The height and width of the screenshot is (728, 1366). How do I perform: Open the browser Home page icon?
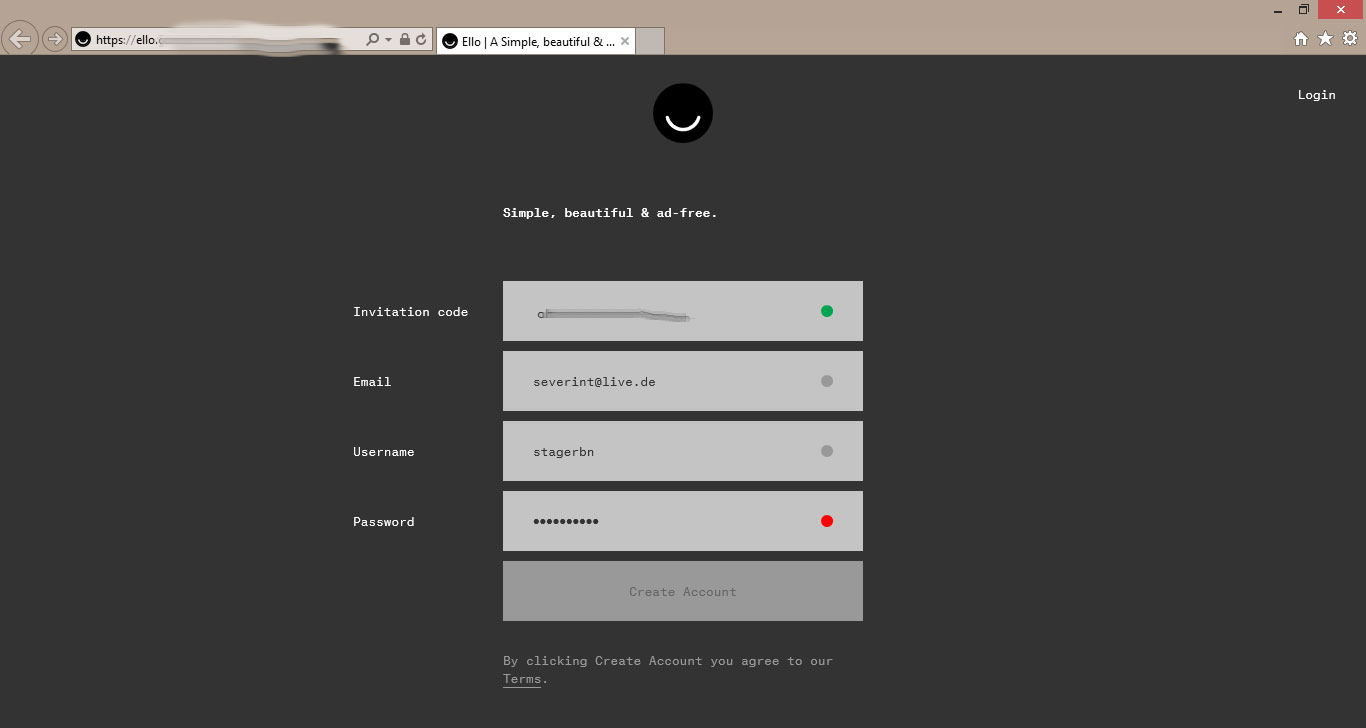pyautogui.click(x=1301, y=38)
